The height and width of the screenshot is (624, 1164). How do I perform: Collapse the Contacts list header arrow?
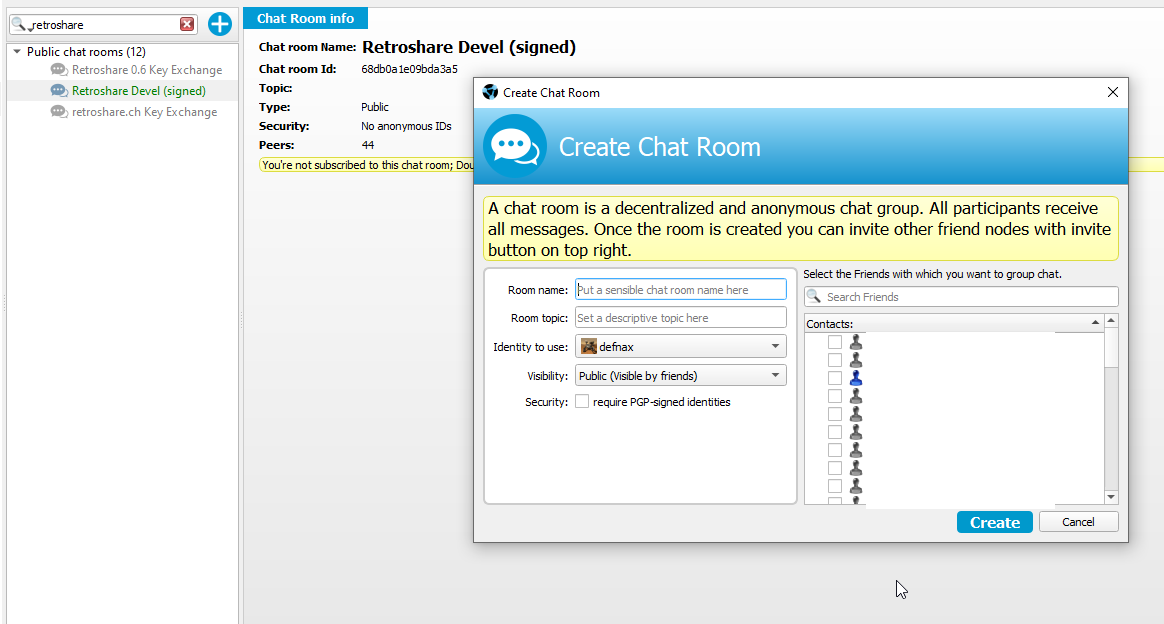1095,322
